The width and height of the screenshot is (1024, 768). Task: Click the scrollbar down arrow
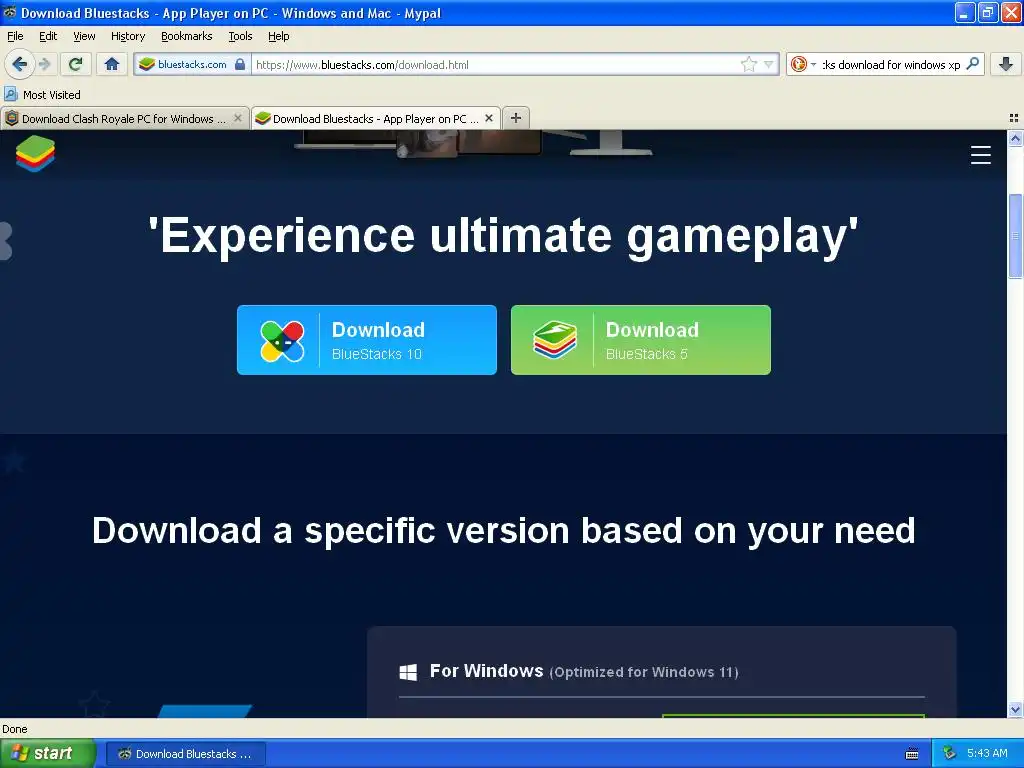[1015, 710]
